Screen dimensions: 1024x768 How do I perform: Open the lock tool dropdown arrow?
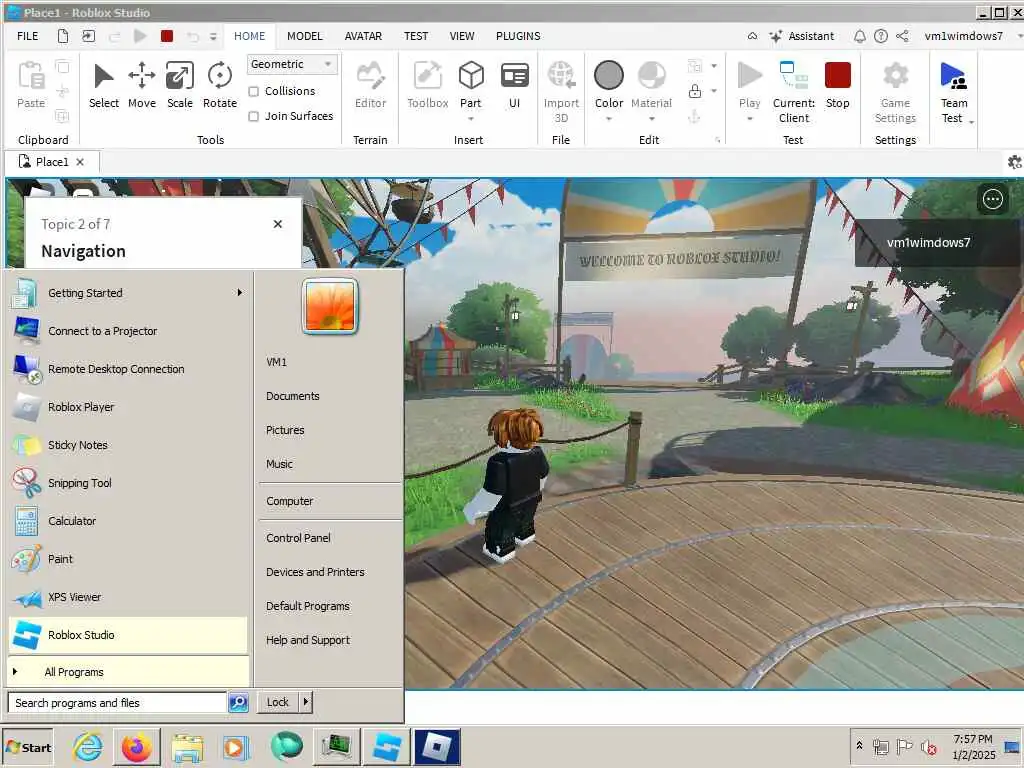tap(714, 91)
